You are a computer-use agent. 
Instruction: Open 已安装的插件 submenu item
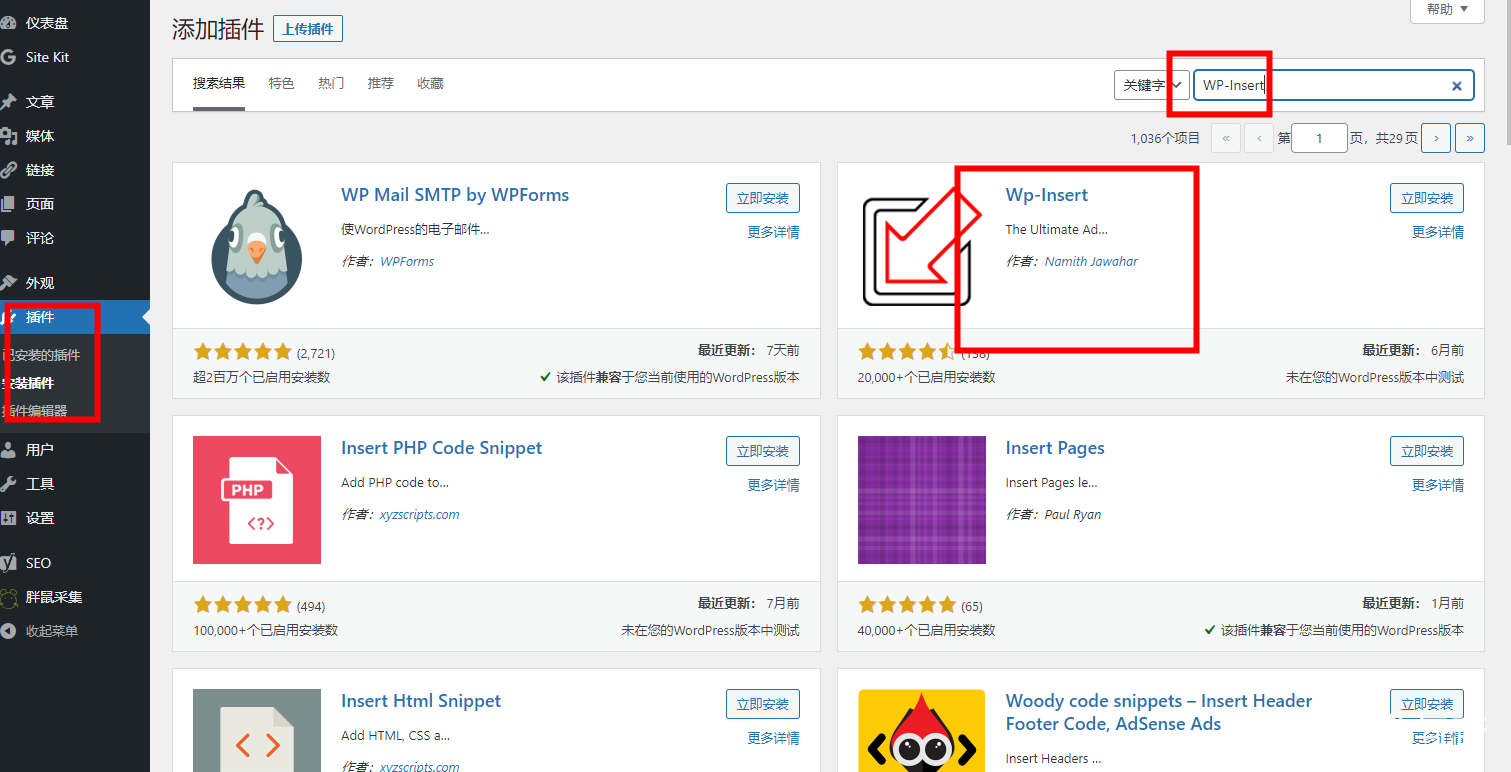(41, 355)
